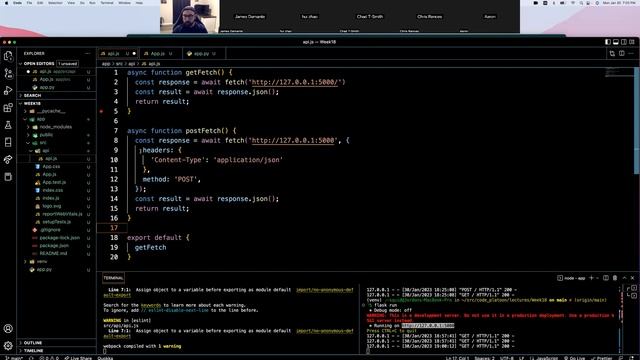This screenshot has height=360, width=640.
Task: Open the launch profile dropdown beside plus
Action: pyautogui.click(x=598, y=278)
